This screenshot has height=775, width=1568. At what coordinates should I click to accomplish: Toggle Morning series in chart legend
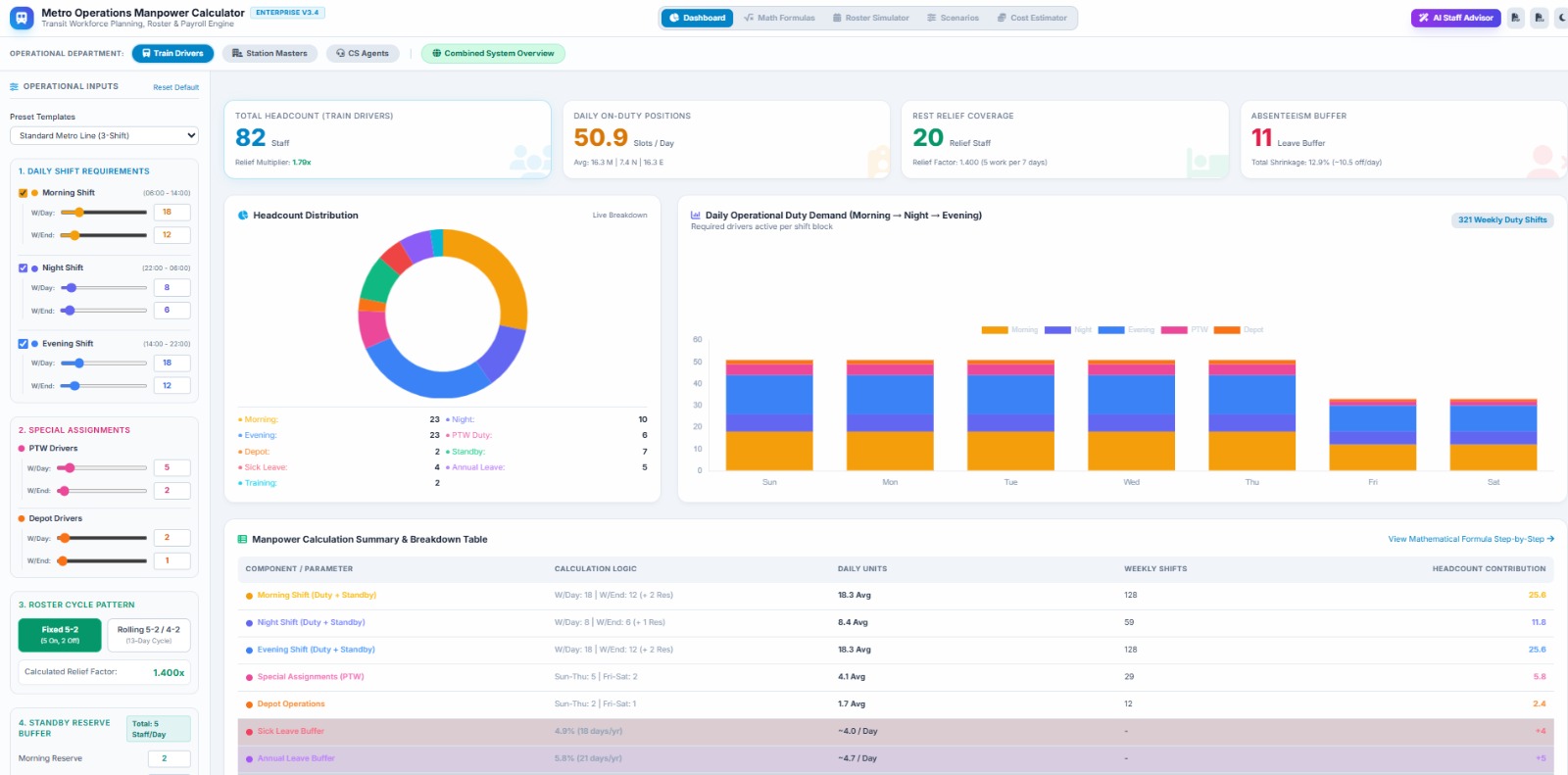(x=1009, y=330)
